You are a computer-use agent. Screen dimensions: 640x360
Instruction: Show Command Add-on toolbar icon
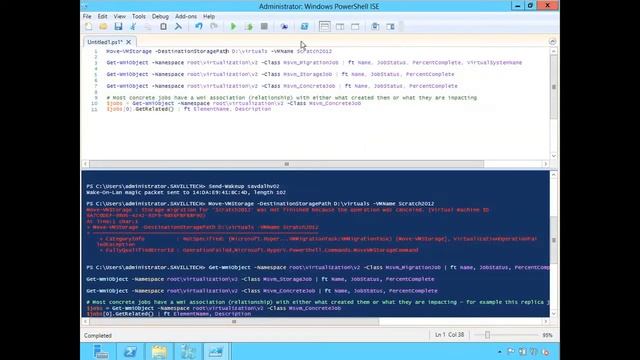[390, 27]
